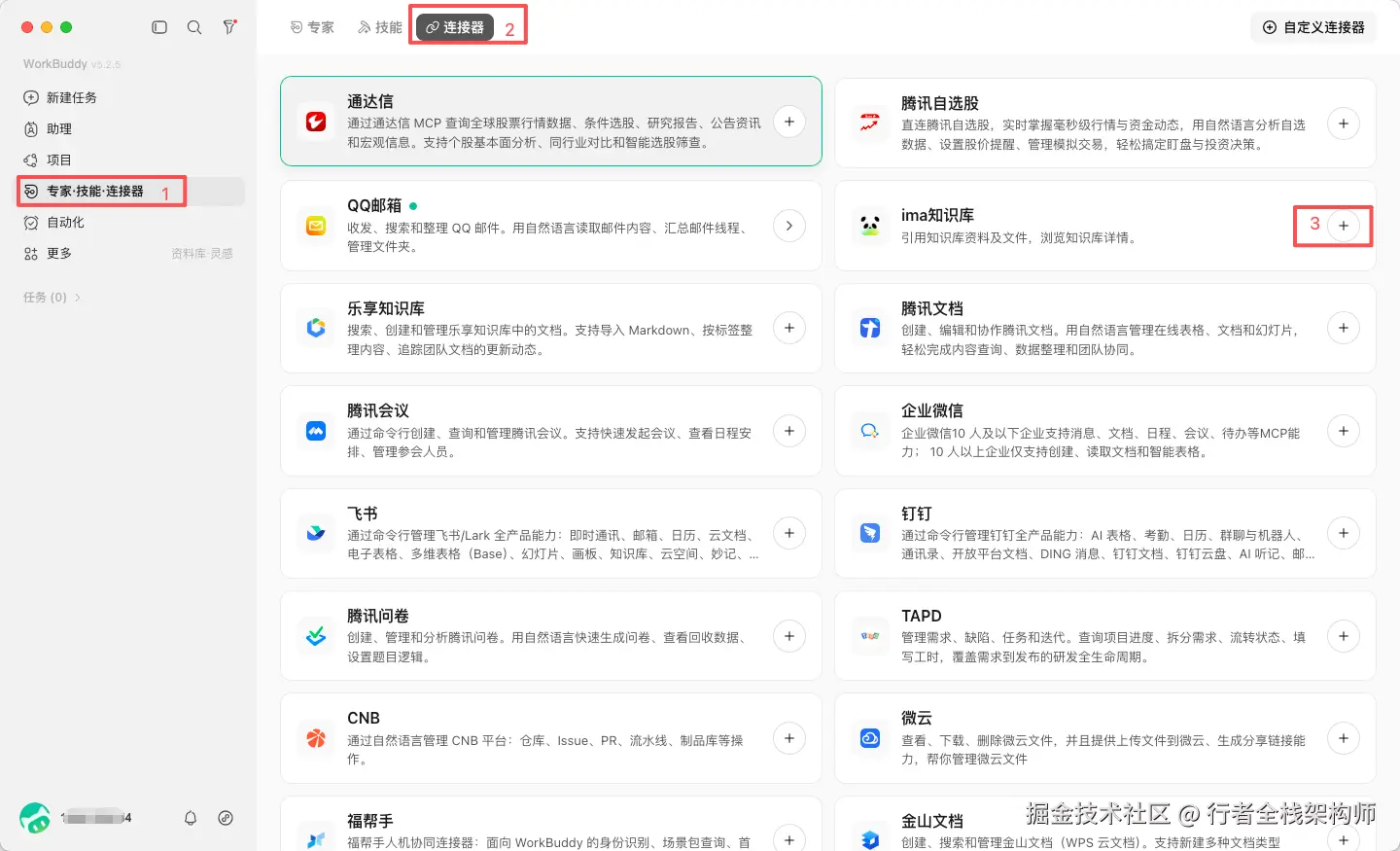Viewport: 1400px width, 851px height.
Task: Click the TAPD title text
Action: click(x=922, y=616)
